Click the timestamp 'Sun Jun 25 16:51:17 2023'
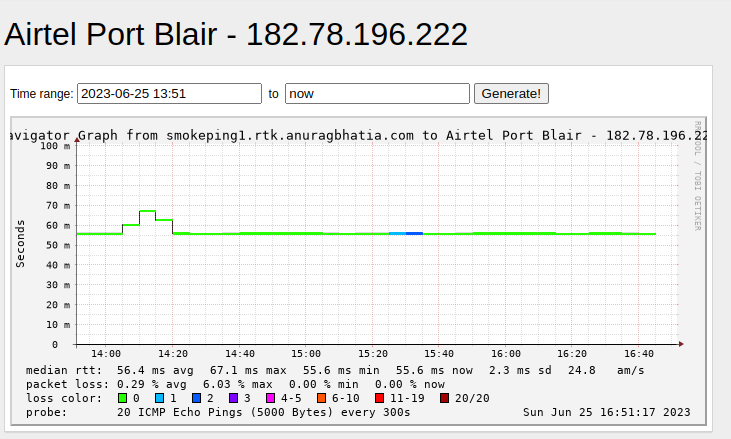731x439 pixels. (x=607, y=412)
